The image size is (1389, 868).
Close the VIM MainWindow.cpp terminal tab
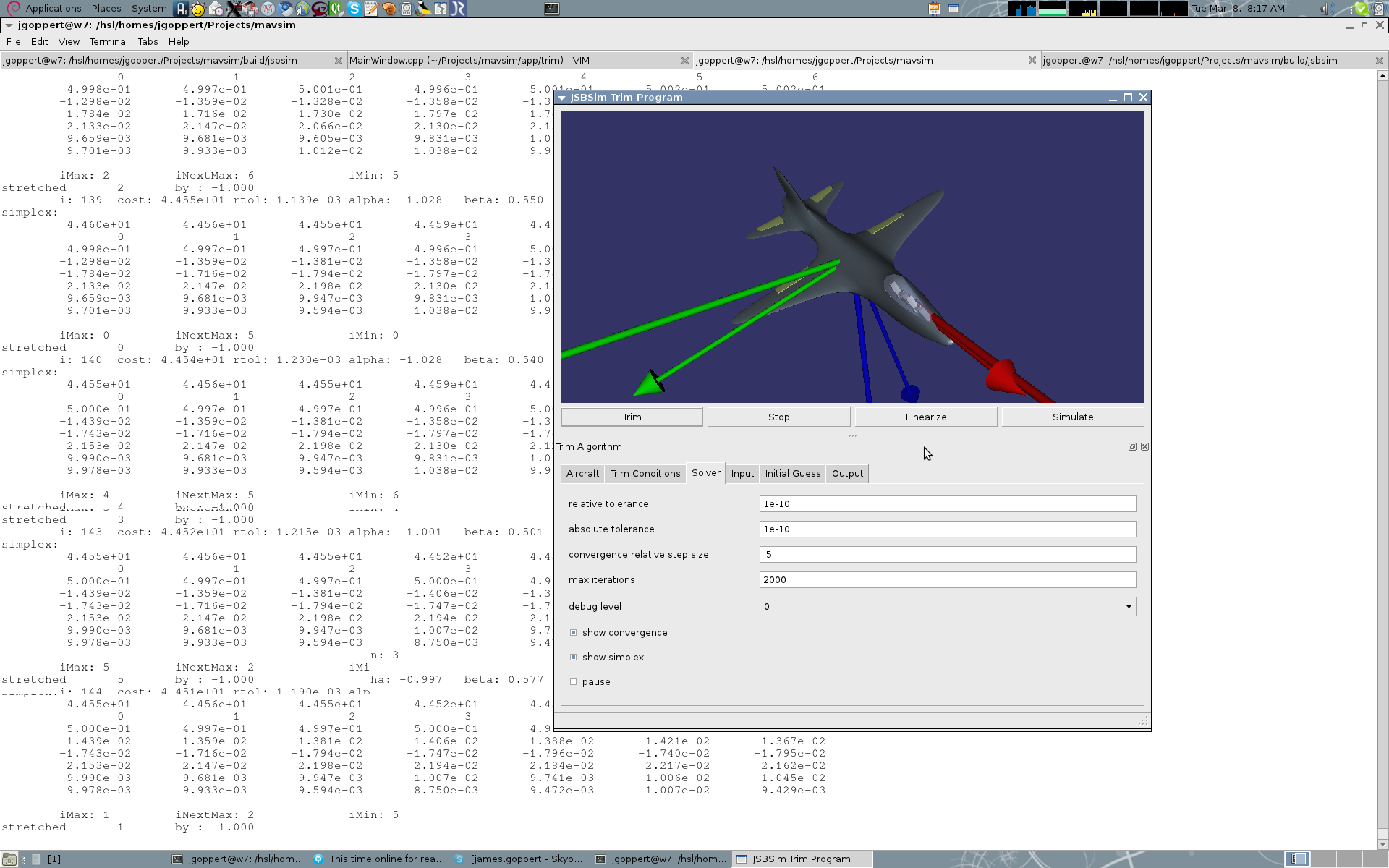point(684,61)
